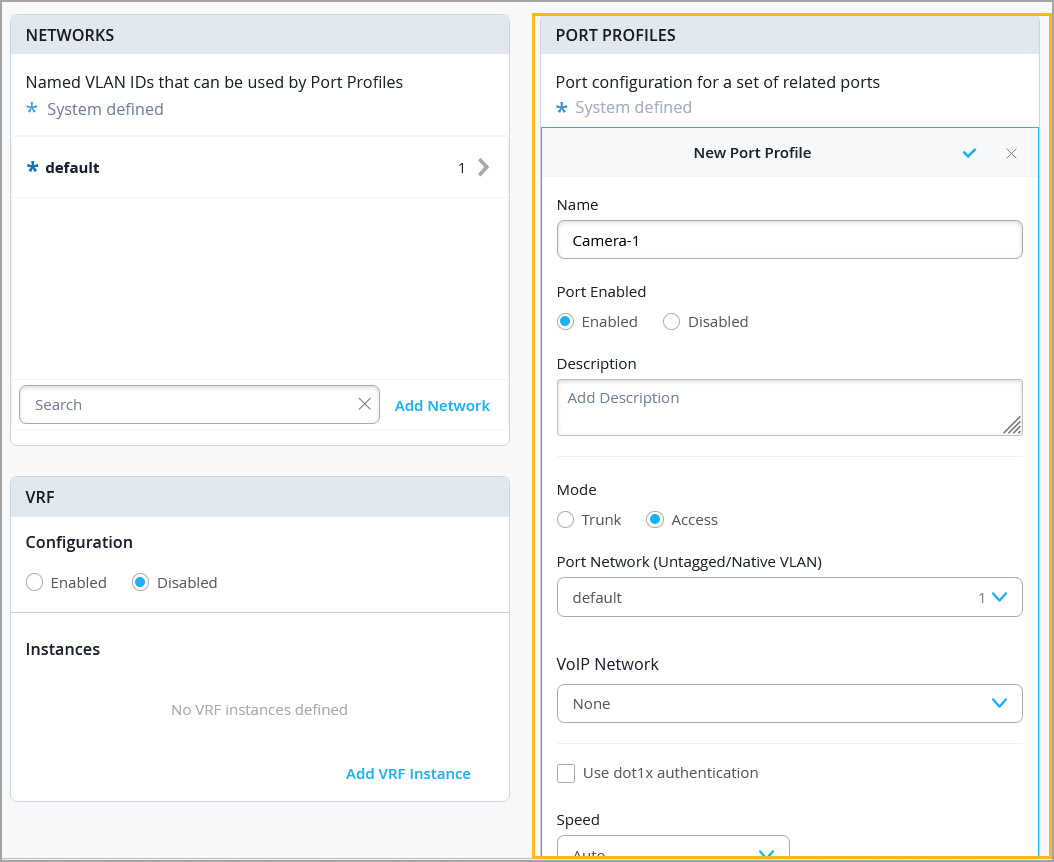Clear the network search field
The width and height of the screenshot is (1054, 862).
click(364, 404)
